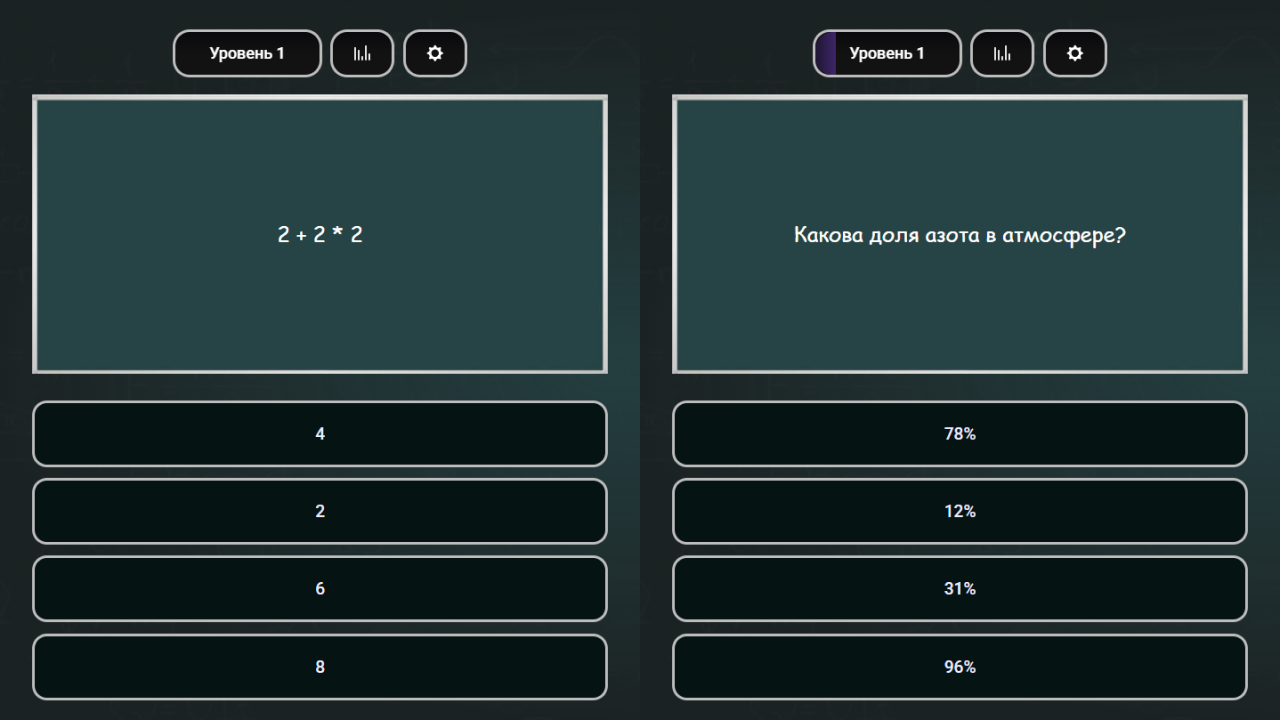Select the "12%" answer option

(960, 511)
